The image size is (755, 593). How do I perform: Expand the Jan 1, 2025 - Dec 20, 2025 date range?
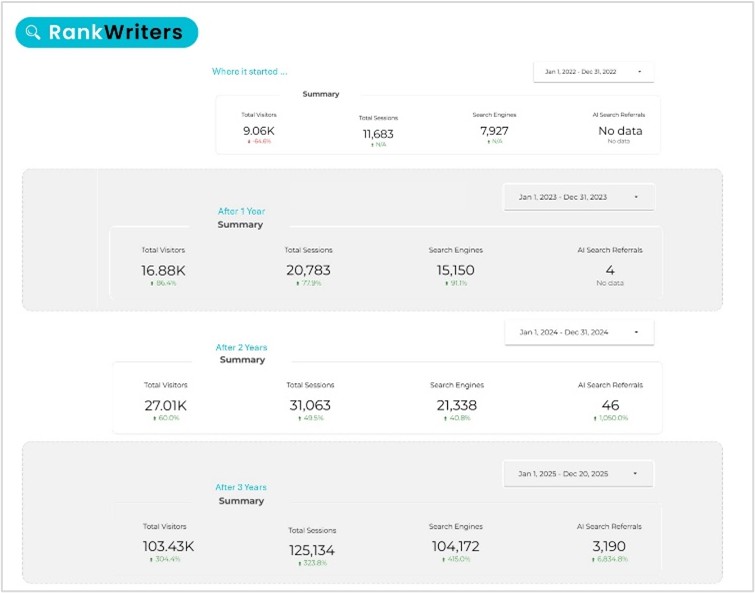pos(578,473)
